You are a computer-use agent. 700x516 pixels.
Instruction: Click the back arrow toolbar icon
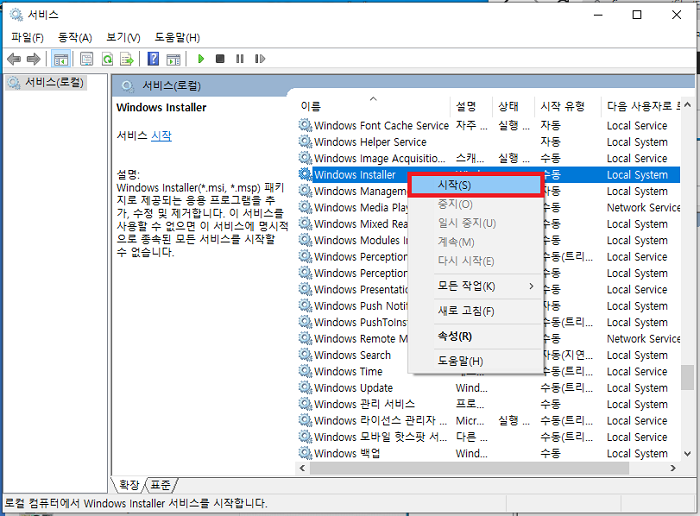pos(15,59)
